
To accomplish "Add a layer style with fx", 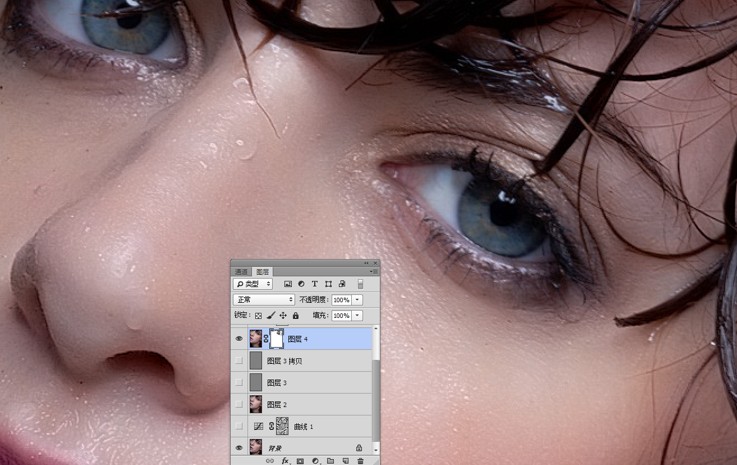I will tap(285, 461).
